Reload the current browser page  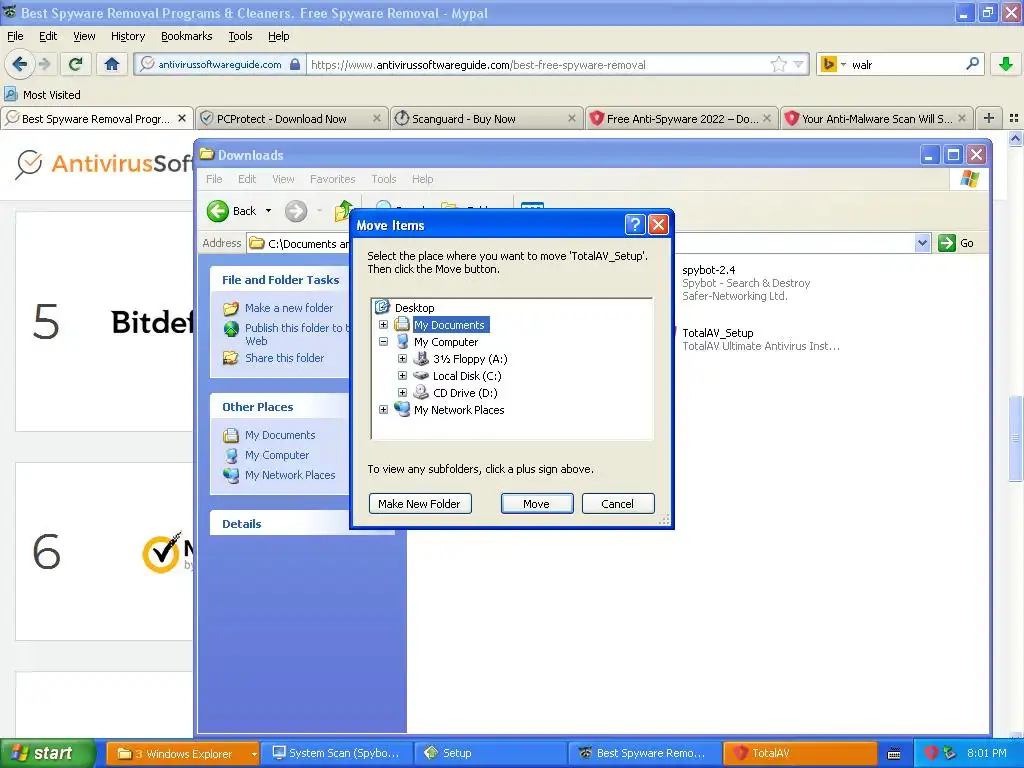[x=76, y=64]
